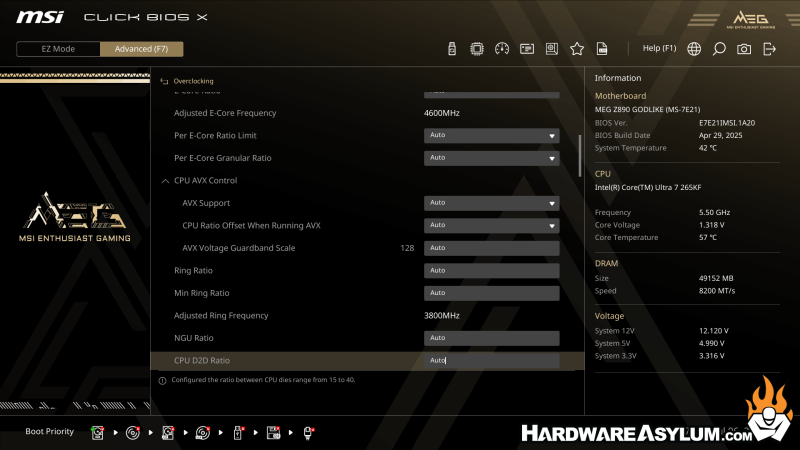Click the MEG Z890 GODLIKE motherboard name
The height and width of the screenshot is (450, 800).
647,109
